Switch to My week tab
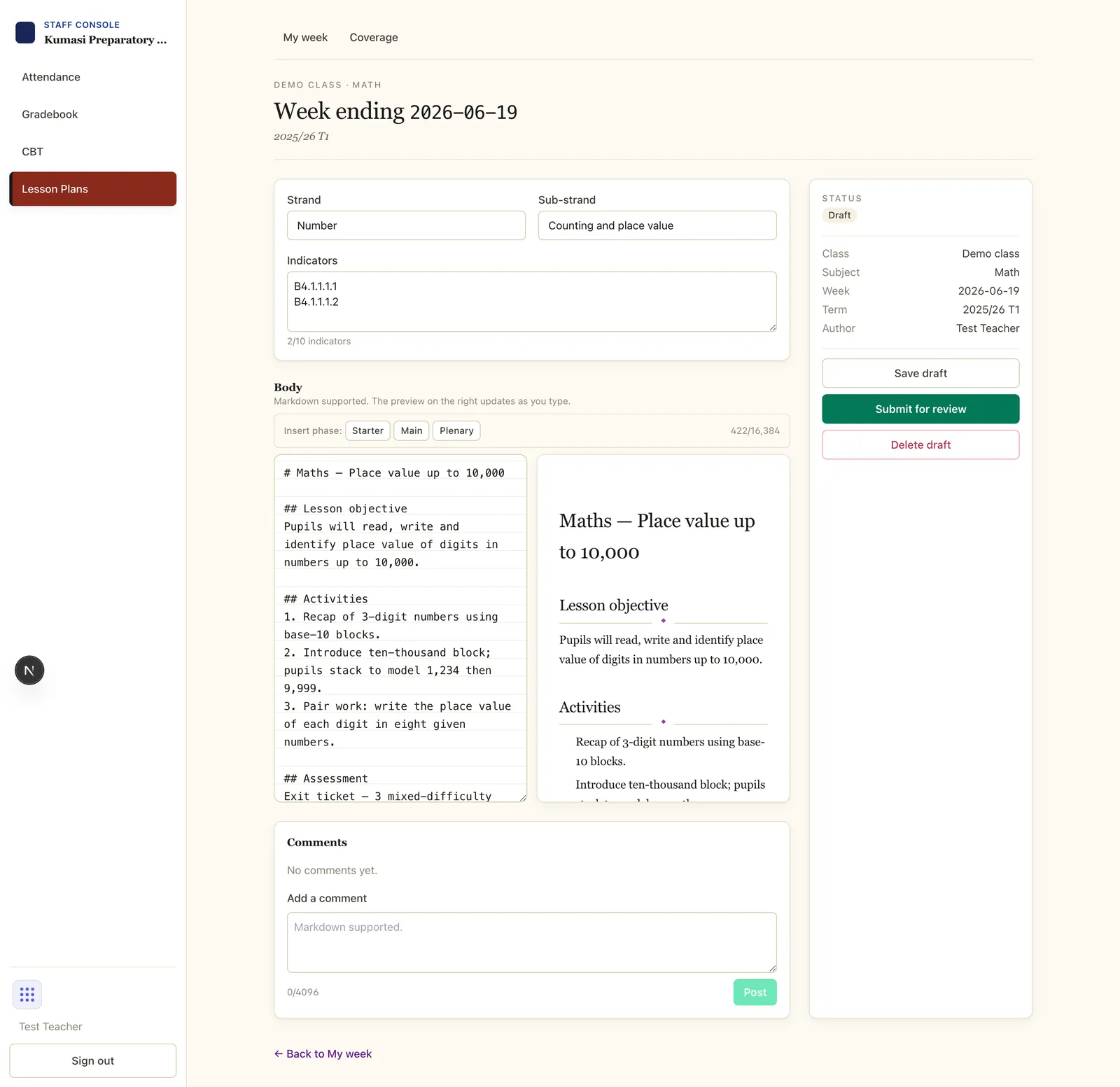1120x1087 pixels. [x=305, y=38]
